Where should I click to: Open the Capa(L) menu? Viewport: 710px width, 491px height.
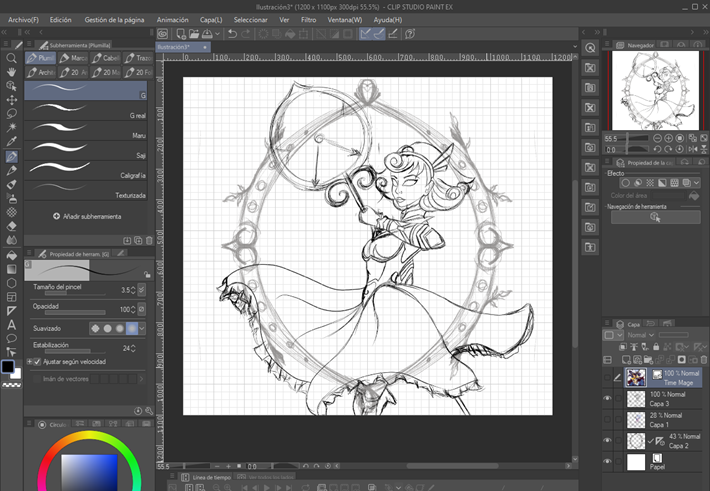(x=211, y=19)
